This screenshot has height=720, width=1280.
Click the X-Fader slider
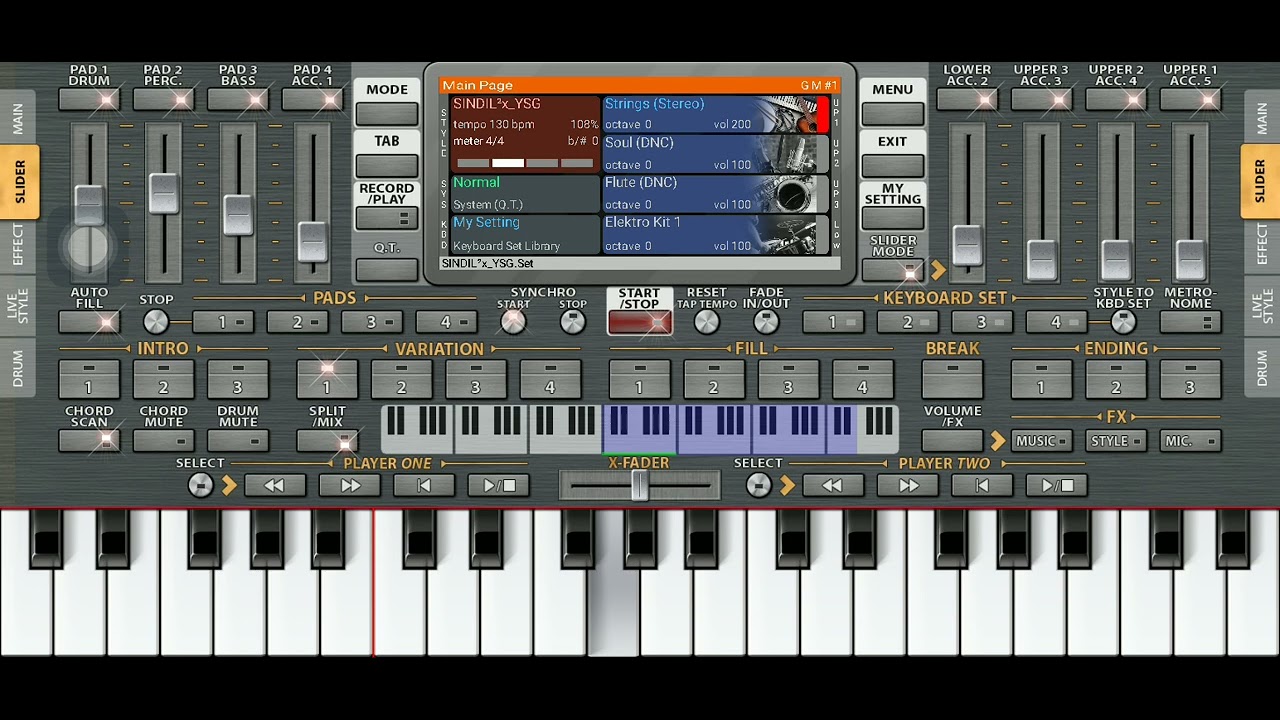click(639, 486)
